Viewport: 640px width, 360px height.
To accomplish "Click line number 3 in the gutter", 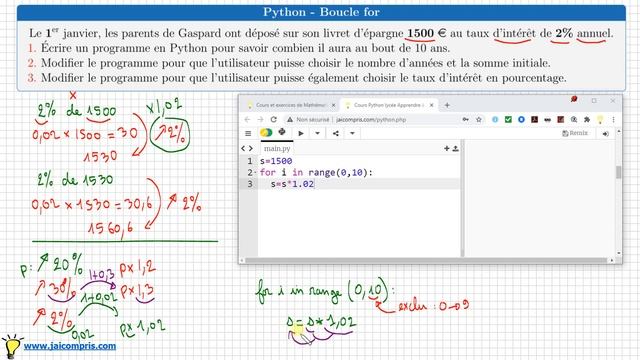I will coord(250,184).
